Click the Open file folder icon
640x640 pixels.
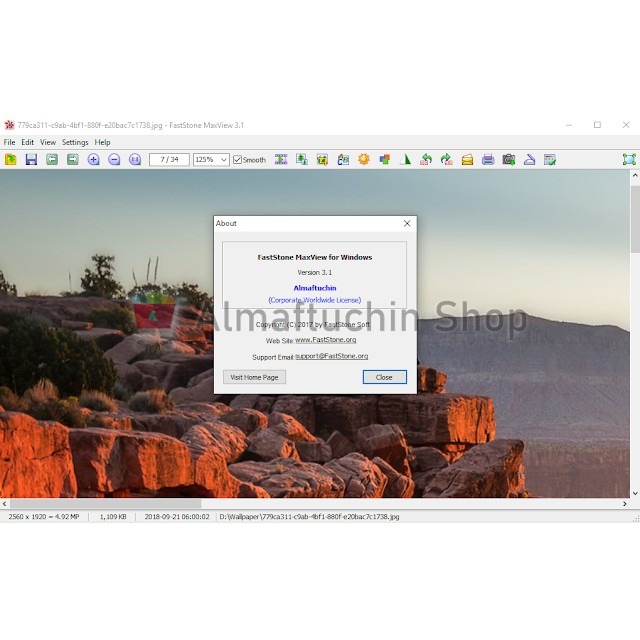point(11,159)
